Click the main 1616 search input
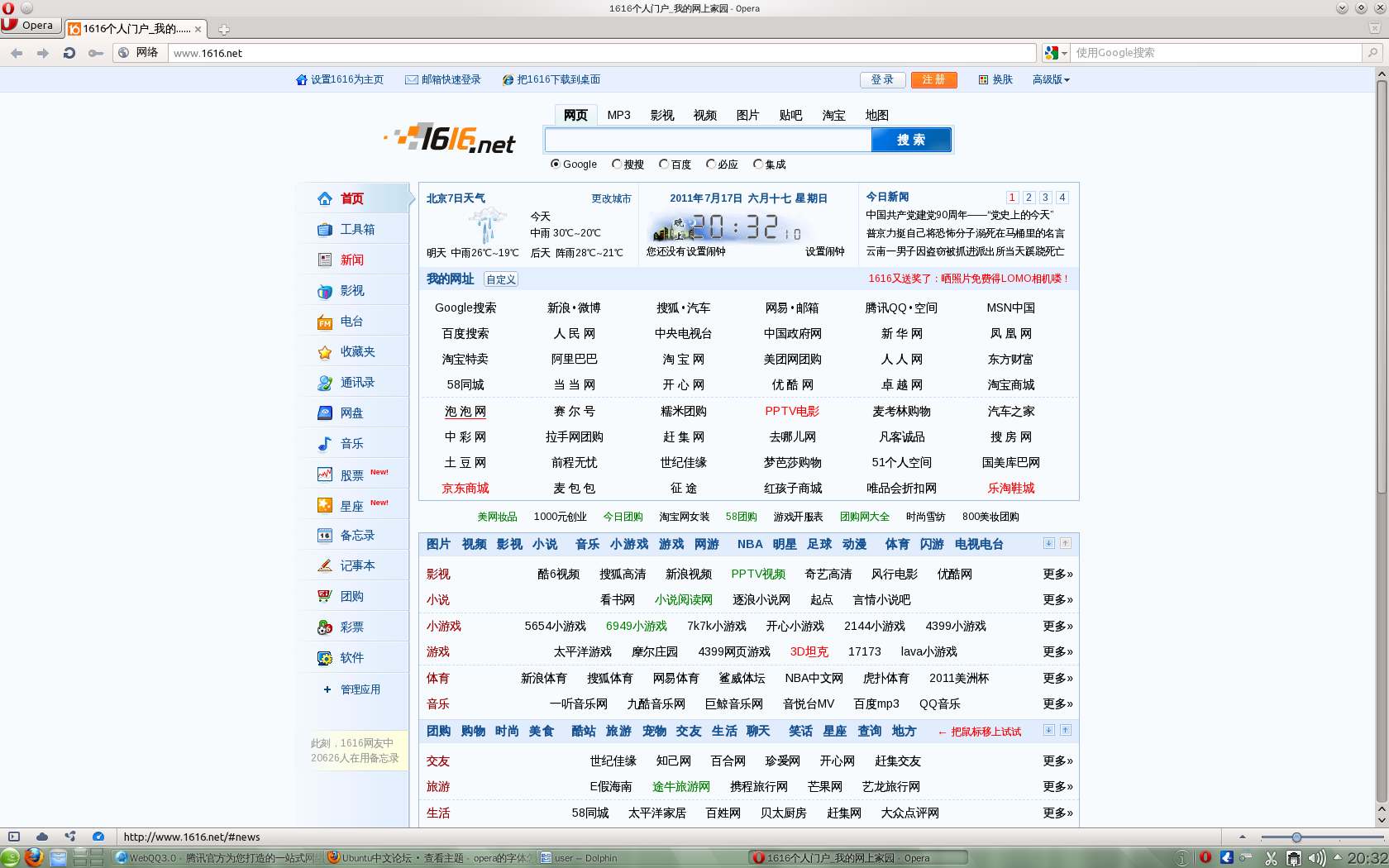The height and width of the screenshot is (868, 1389). (708, 140)
